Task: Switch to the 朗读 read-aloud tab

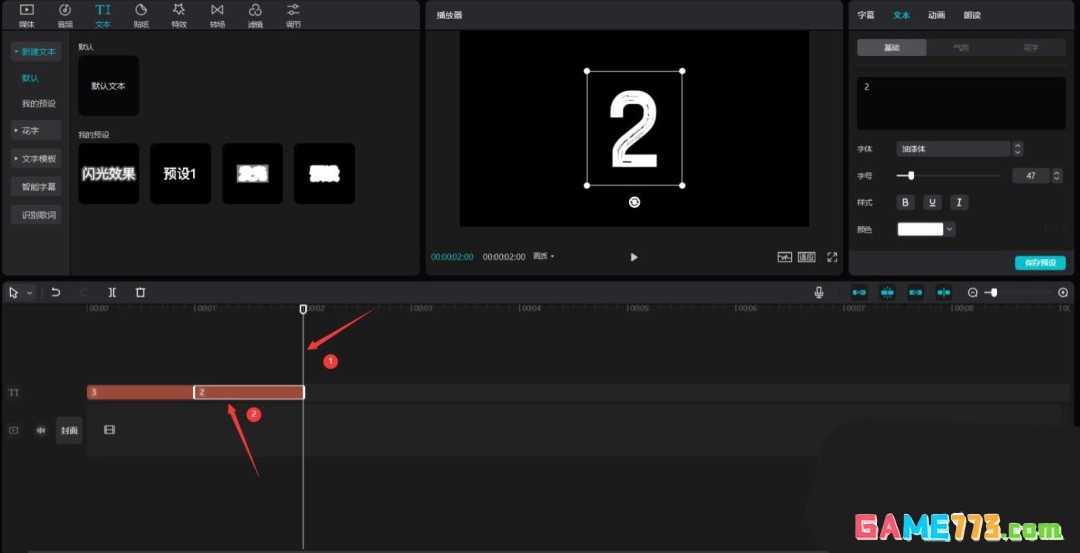Action: [x=972, y=15]
